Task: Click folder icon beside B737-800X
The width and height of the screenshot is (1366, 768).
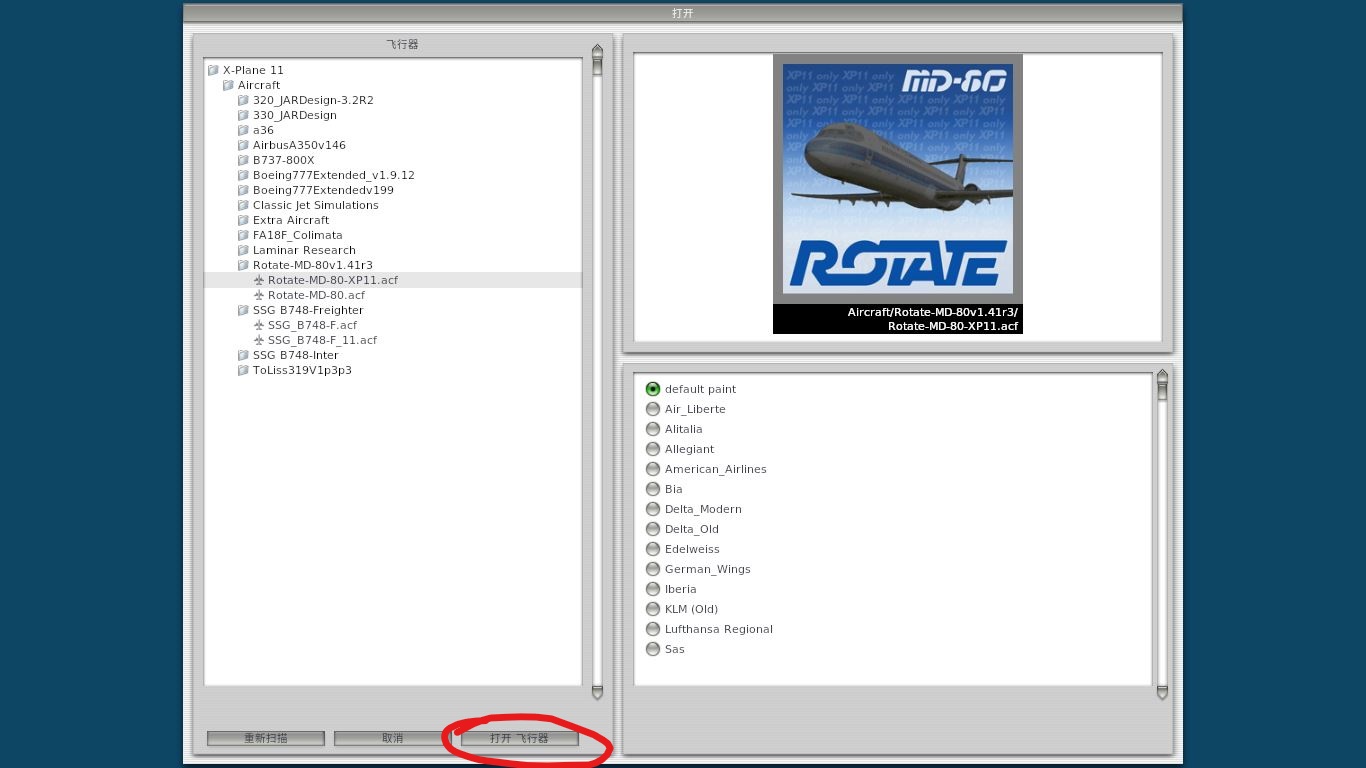Action: coord(243,160)
